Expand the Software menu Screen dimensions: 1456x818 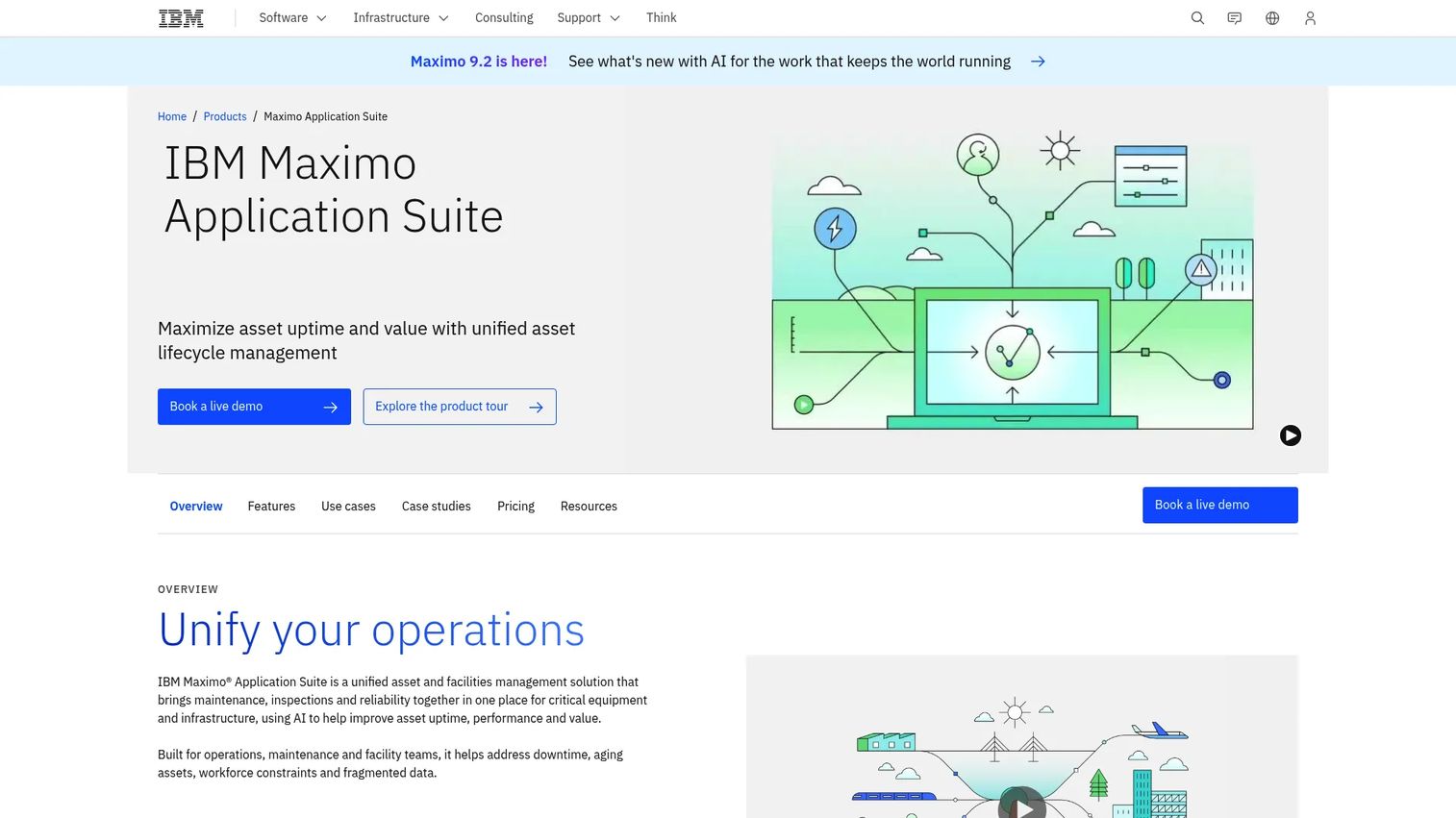292,18
